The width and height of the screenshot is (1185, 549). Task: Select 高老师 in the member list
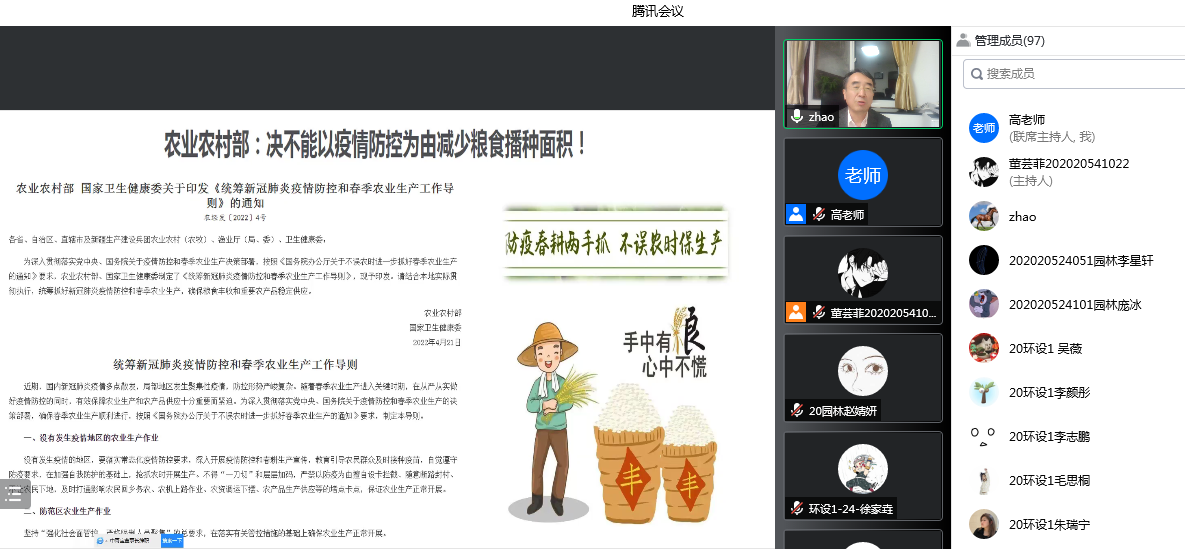click(1026, 127)
